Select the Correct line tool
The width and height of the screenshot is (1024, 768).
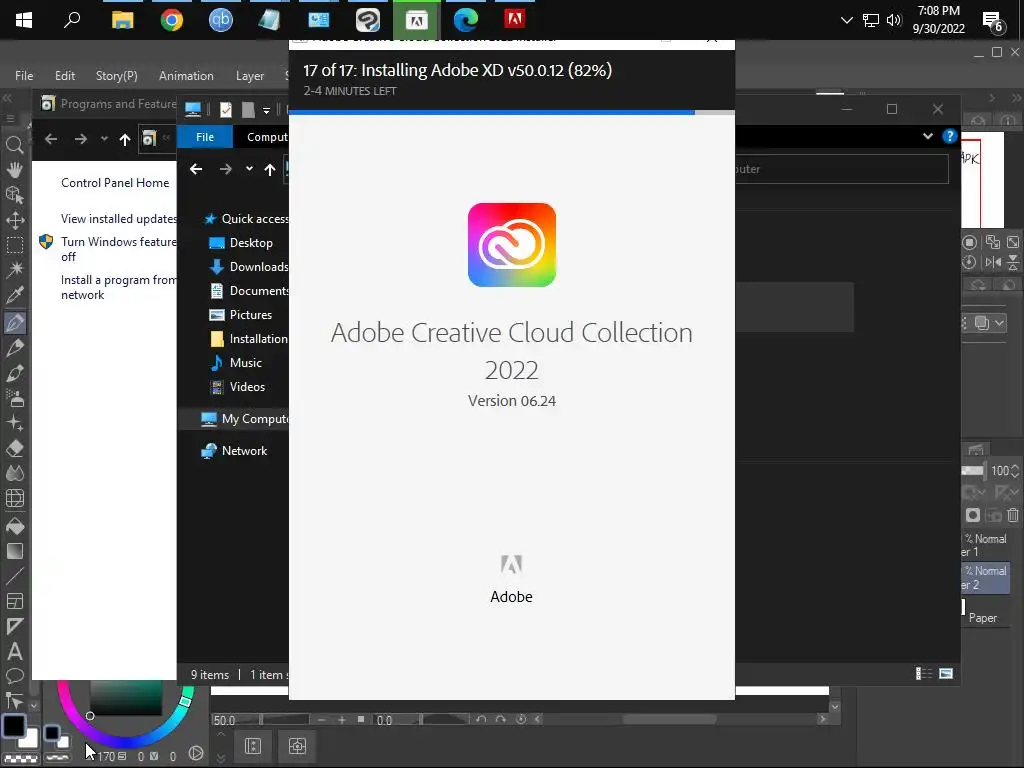[x=14, y=701]
